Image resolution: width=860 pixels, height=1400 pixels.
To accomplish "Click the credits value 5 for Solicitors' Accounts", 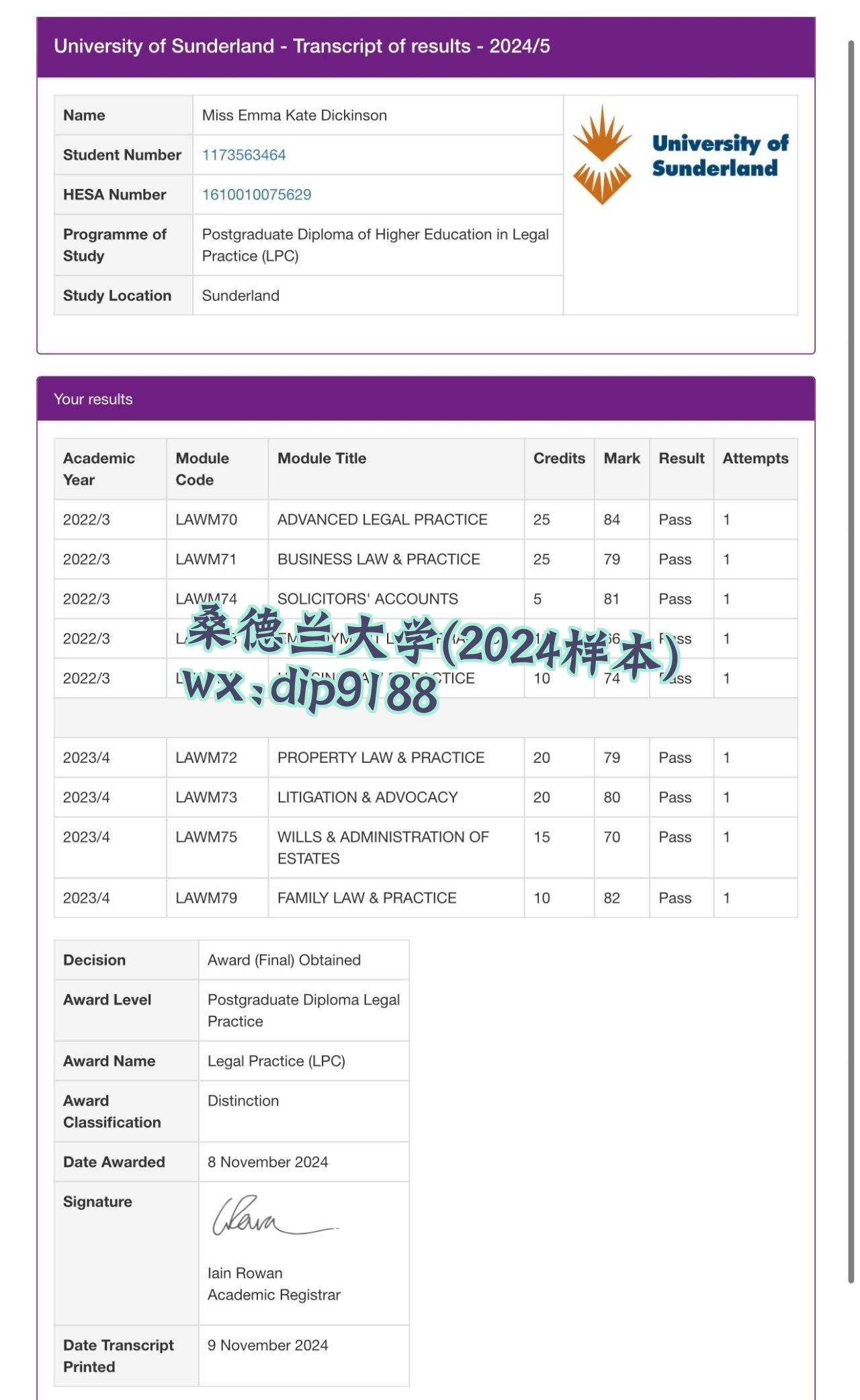I will coord(537,599).
